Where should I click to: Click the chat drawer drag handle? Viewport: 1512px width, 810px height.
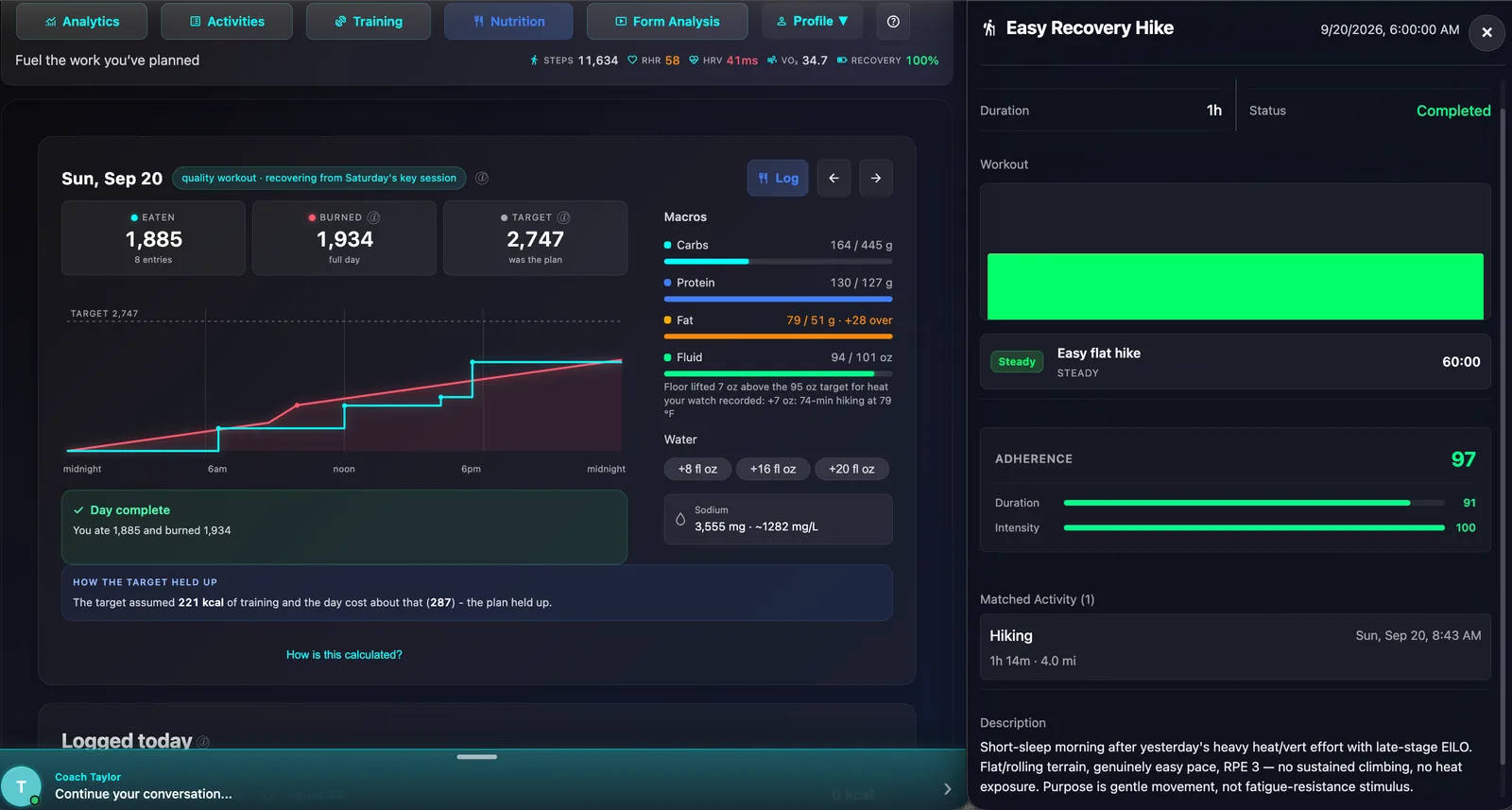click(x=476, y=756)
